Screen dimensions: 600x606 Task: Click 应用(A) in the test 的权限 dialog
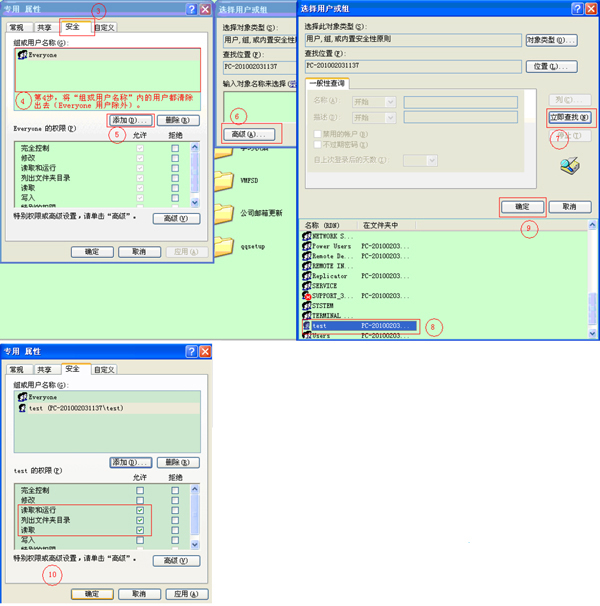(187, 594)
